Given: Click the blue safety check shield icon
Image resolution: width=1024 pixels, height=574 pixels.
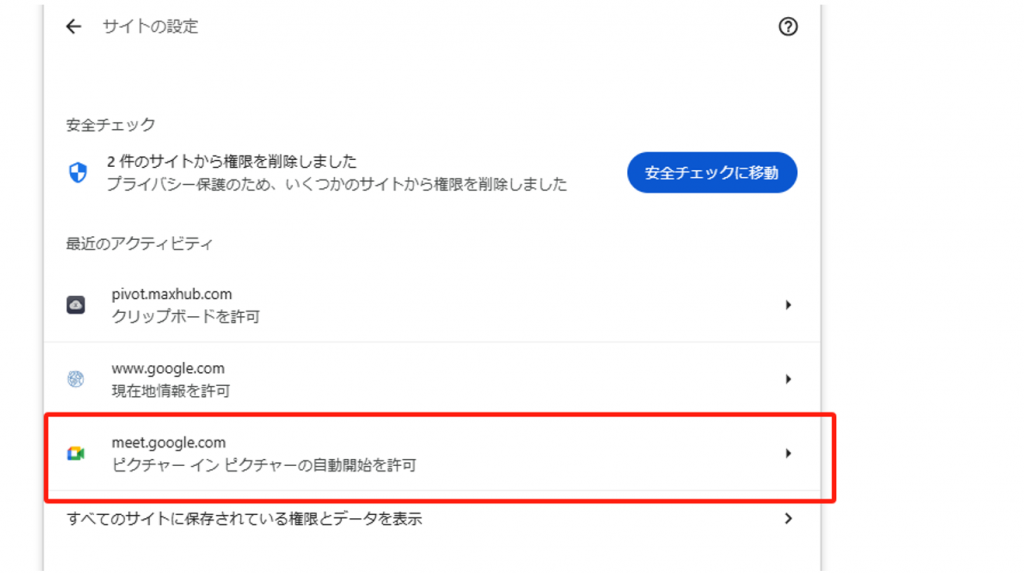Looking at the screenshot, I should (x=78, y=172).
